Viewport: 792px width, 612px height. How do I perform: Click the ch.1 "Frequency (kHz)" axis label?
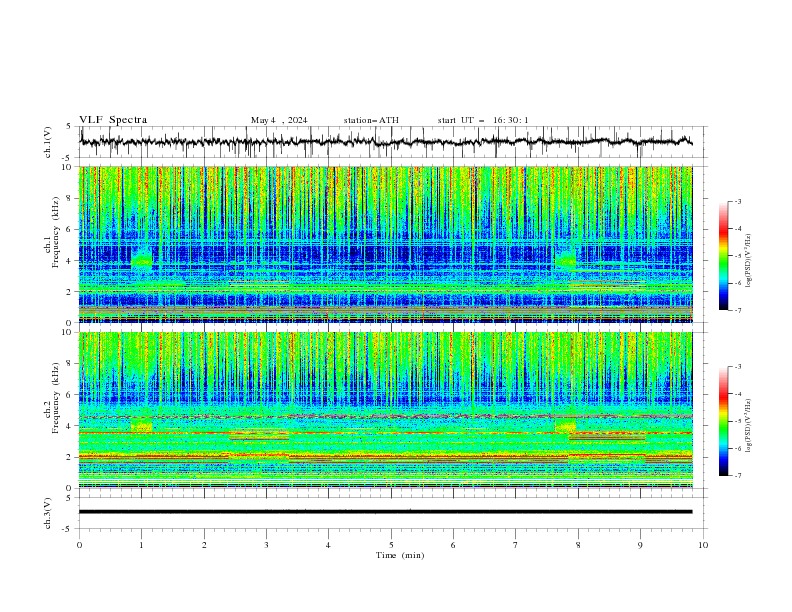pyautogui.click(x=56, y=234)
